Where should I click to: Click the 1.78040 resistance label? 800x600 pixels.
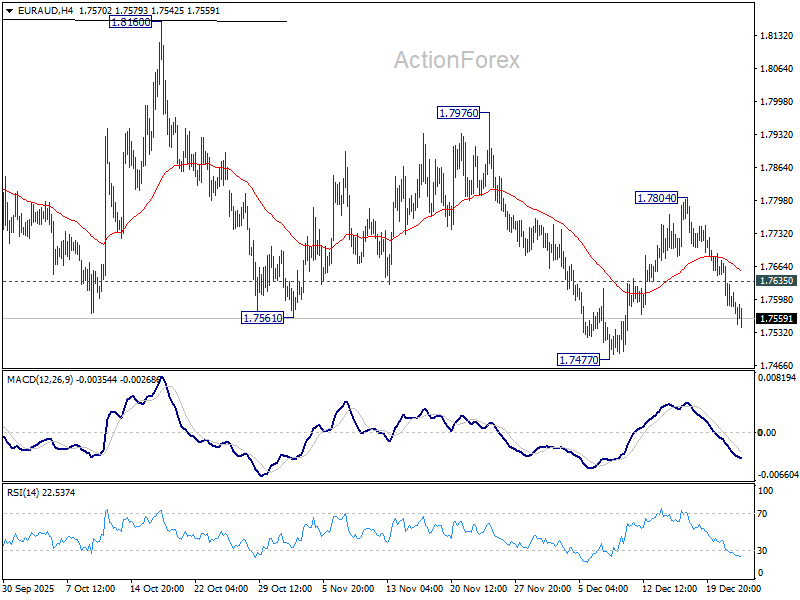coord(657,196)
